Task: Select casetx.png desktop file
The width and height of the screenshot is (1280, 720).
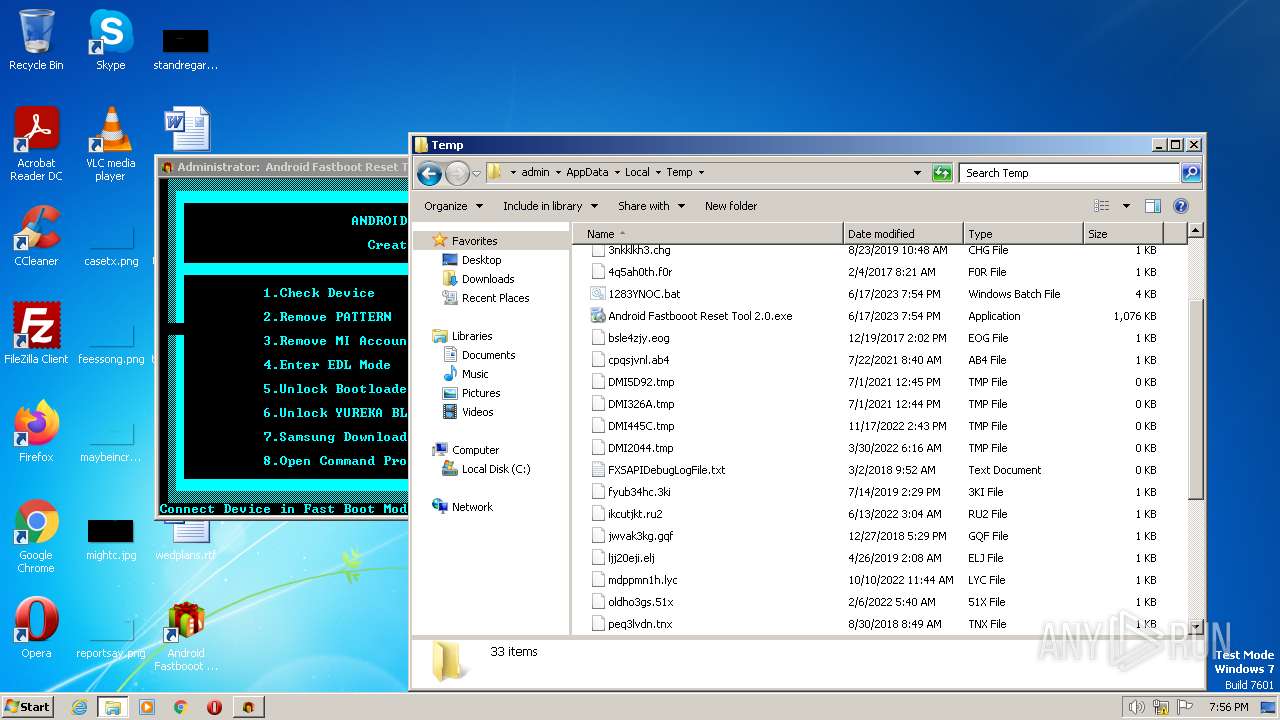Action: tap(110, 246)
